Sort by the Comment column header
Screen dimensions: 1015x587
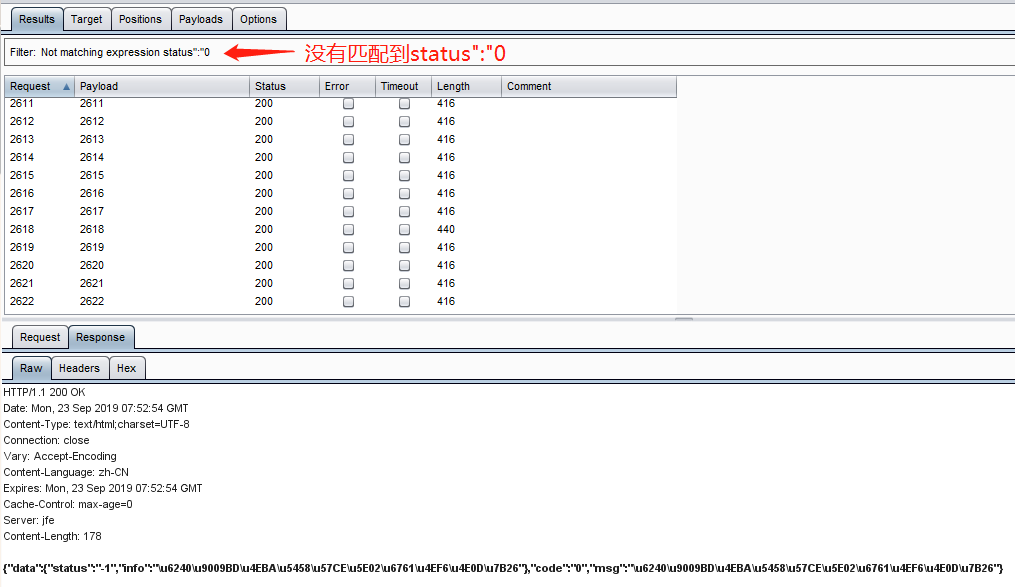[589, 86]
